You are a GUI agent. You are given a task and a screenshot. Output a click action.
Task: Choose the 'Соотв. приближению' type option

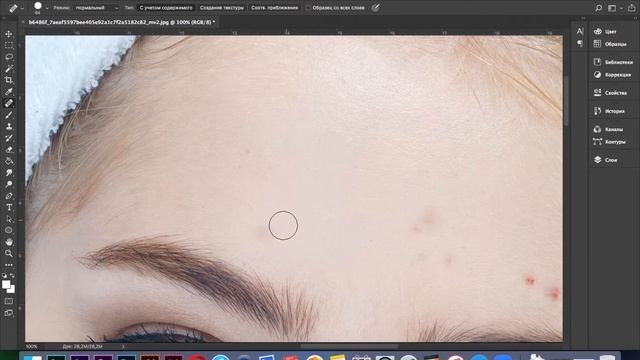(x=274, y=8)
